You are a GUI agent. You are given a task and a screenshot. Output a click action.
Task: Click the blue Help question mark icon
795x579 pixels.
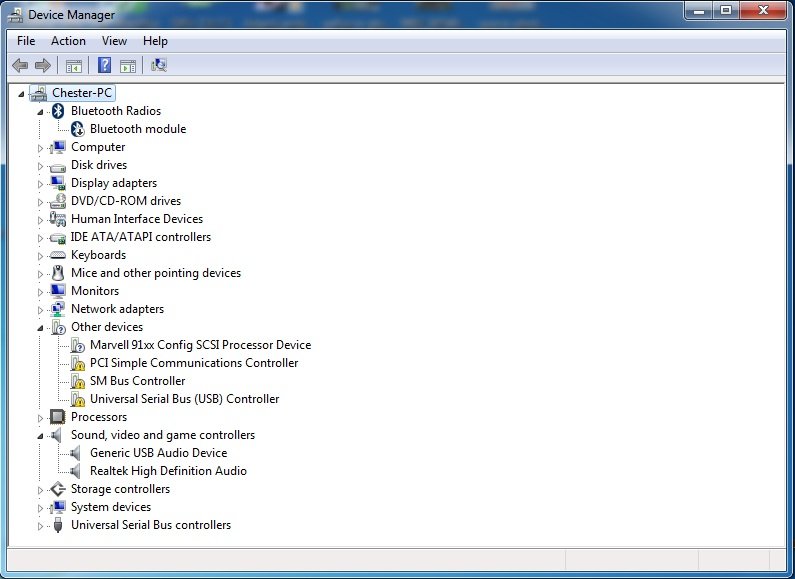click(104, 66)
